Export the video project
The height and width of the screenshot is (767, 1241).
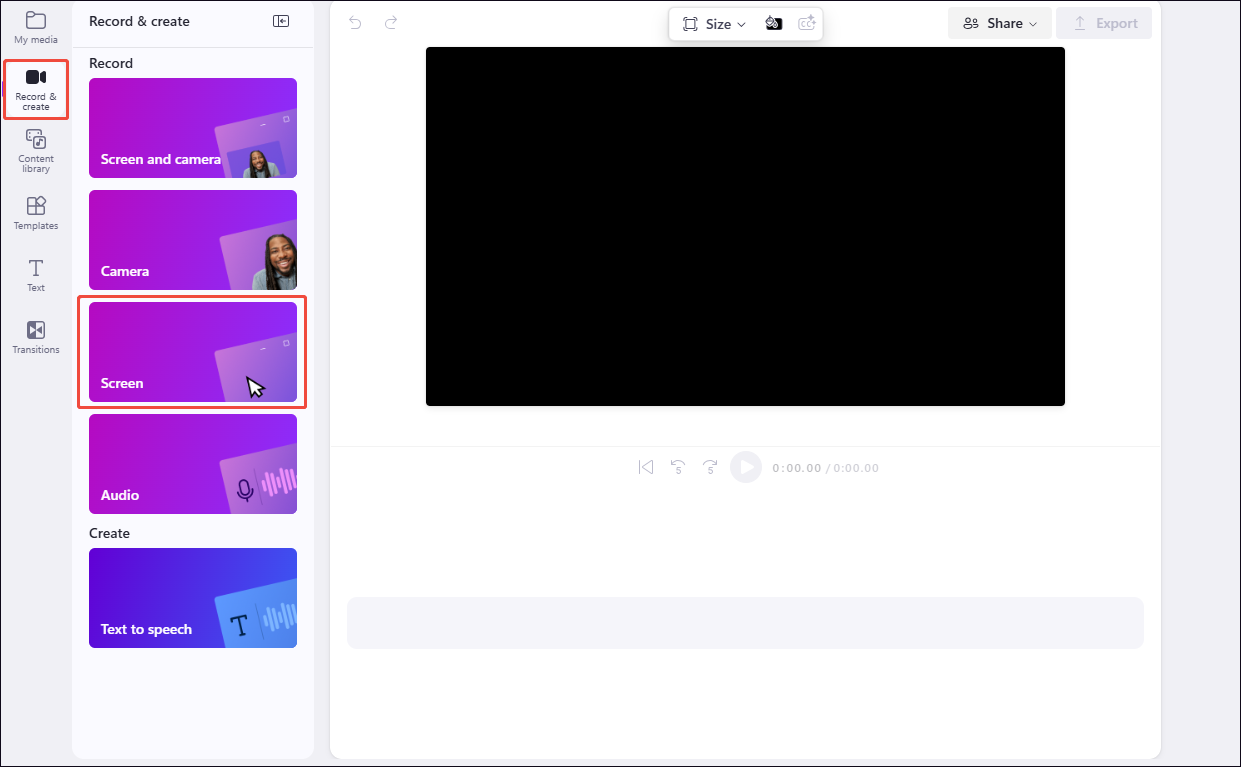pyautogui.click(x=1104, y=22)
